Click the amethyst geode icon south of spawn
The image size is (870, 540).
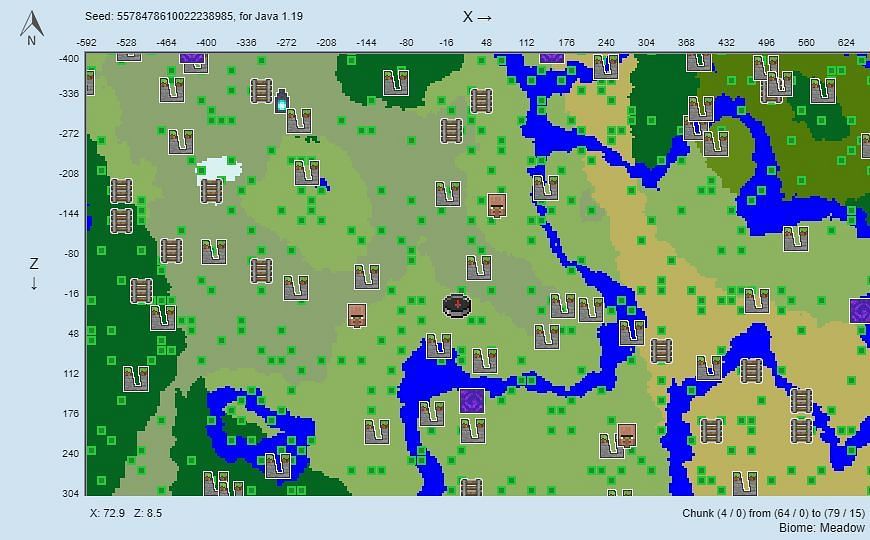click(x=472, y=401)
